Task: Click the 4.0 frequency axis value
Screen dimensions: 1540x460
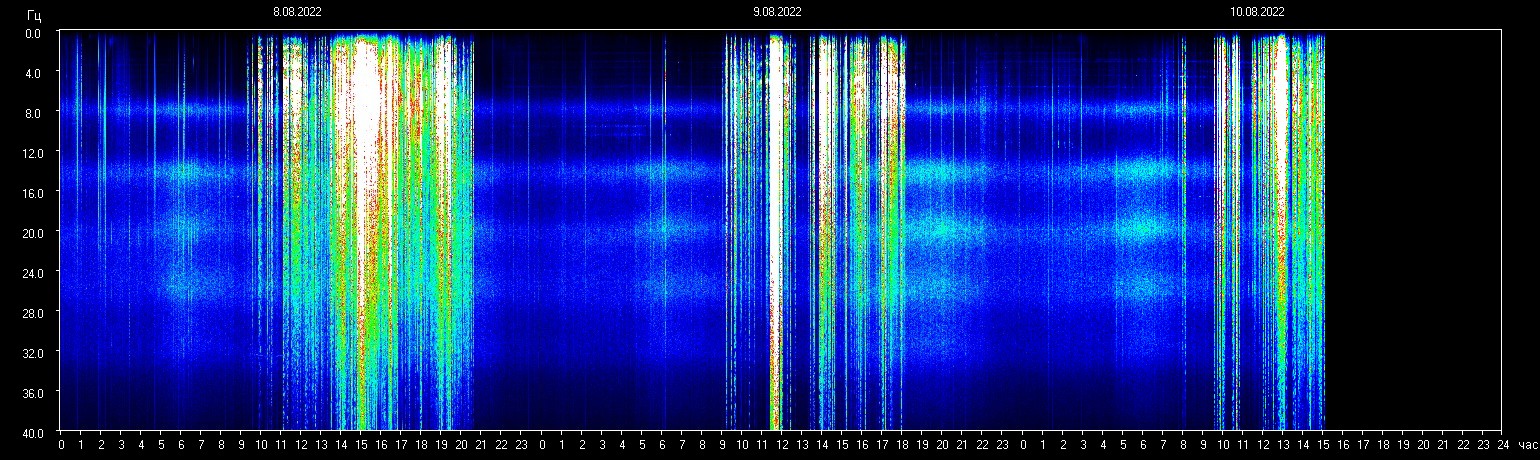Action: click(32, 73)
